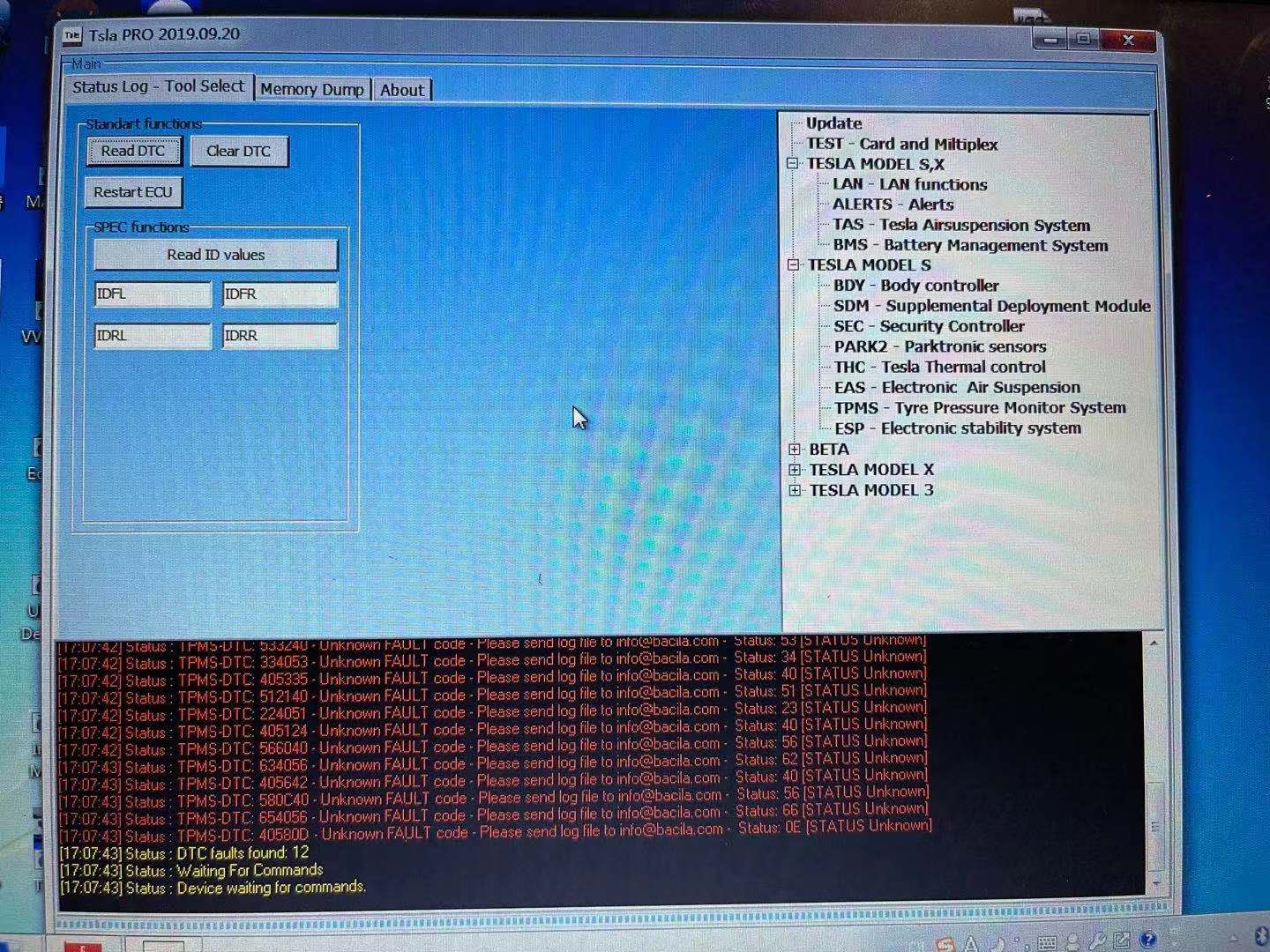Image resolution: width=1270 pixels, height=952 pixels.
Task: Open the wrench tool icon in the system tray
Action: tap(1099, 941)
